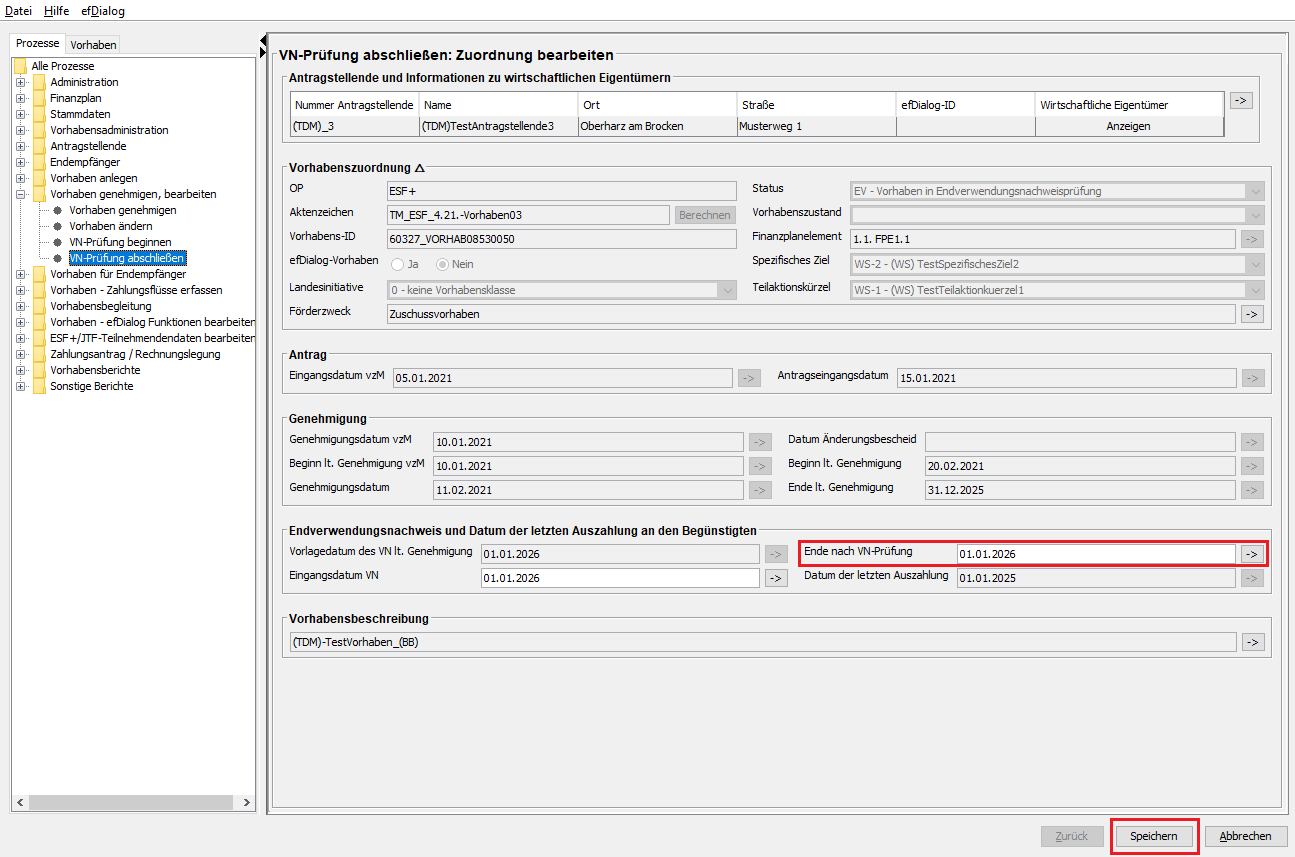This screenshot has height=857, width=1295.
Task: Click bullet icon beside Vorhaben ändern
Action: pyautogui.click(x=58, y=226)
